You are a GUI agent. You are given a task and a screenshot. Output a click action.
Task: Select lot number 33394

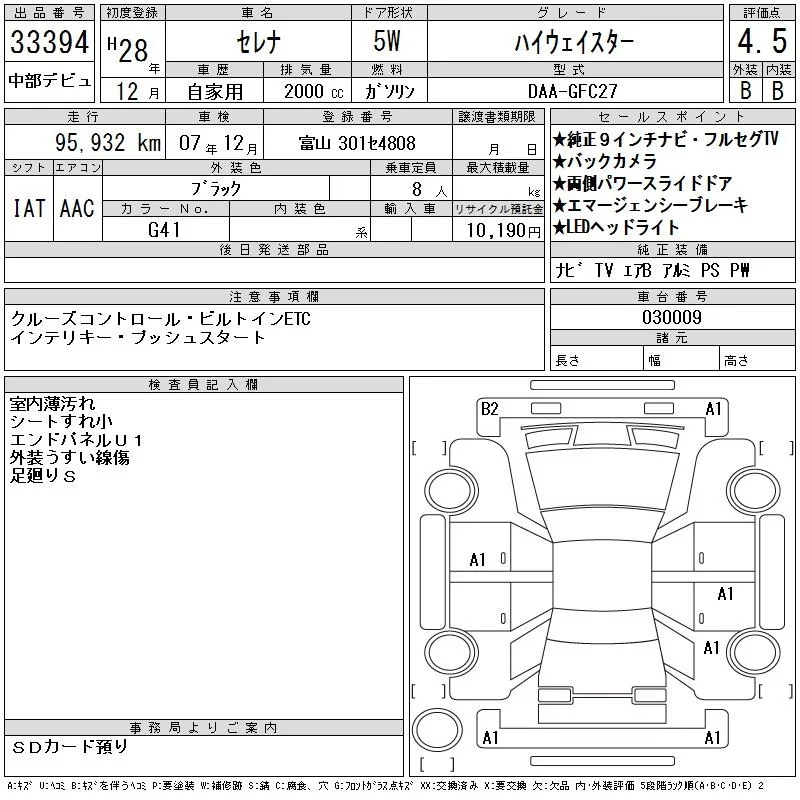click(x=49, y=41)
